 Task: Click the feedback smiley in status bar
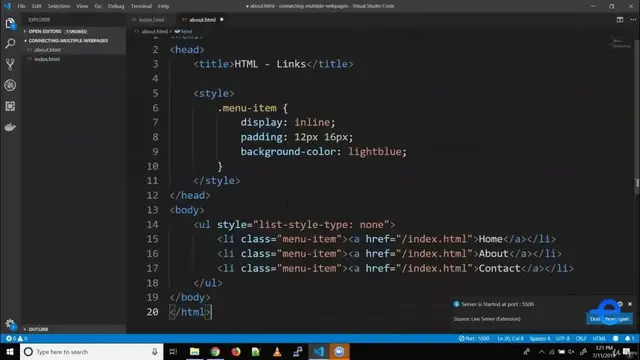coord(616,338)
